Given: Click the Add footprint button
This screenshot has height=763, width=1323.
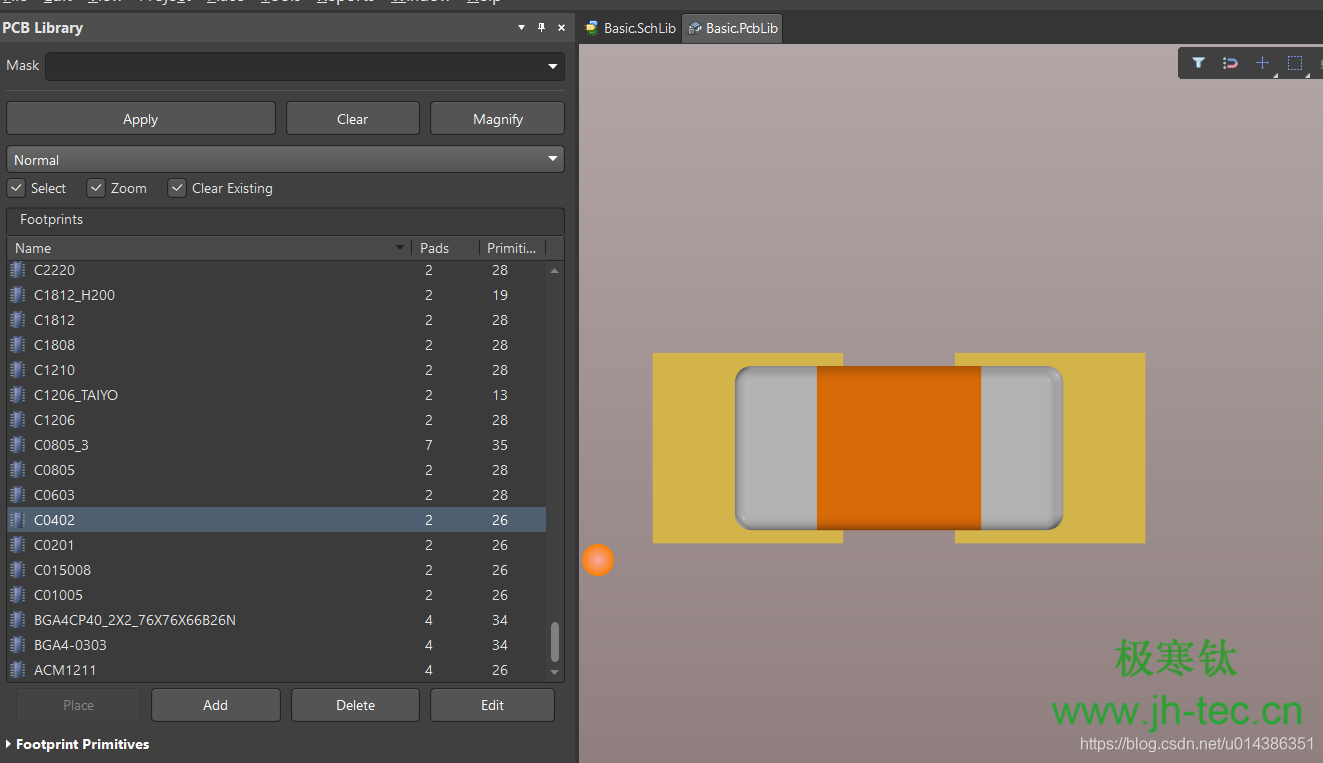Looking at the screenshot, I should [x=215, y=705].
